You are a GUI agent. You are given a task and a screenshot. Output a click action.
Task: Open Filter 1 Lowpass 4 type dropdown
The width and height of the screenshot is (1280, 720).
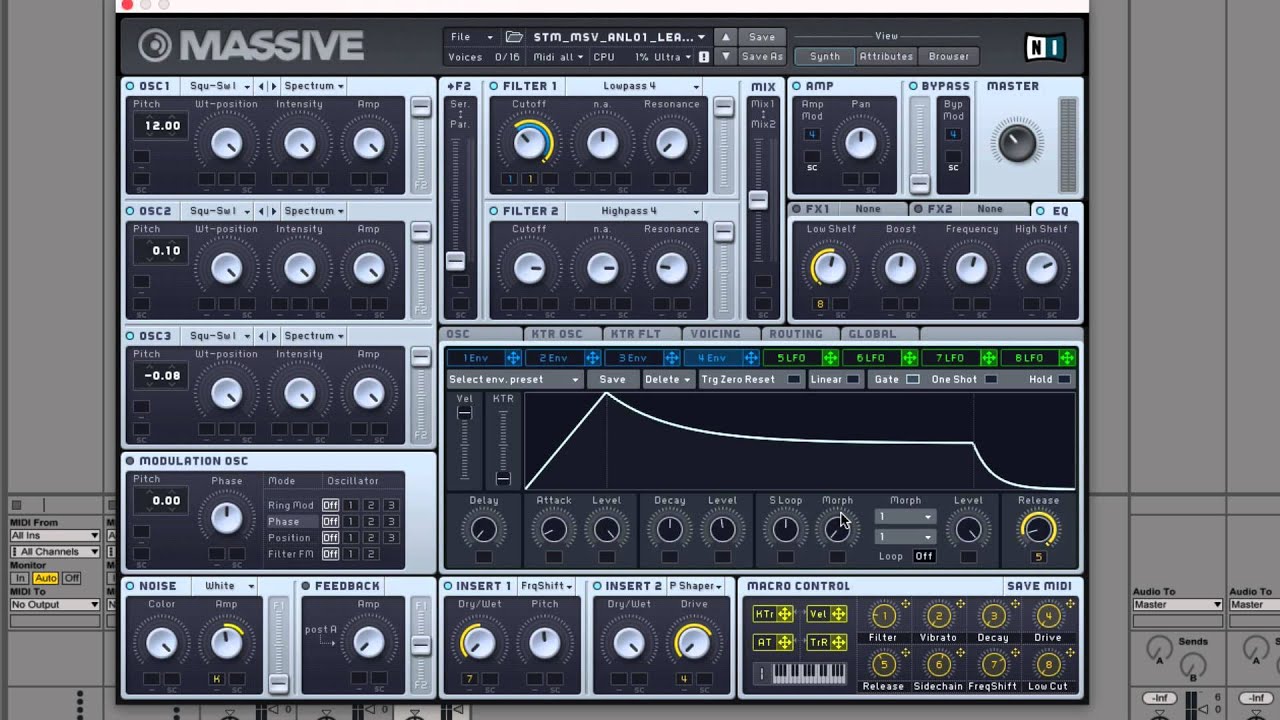635,86
